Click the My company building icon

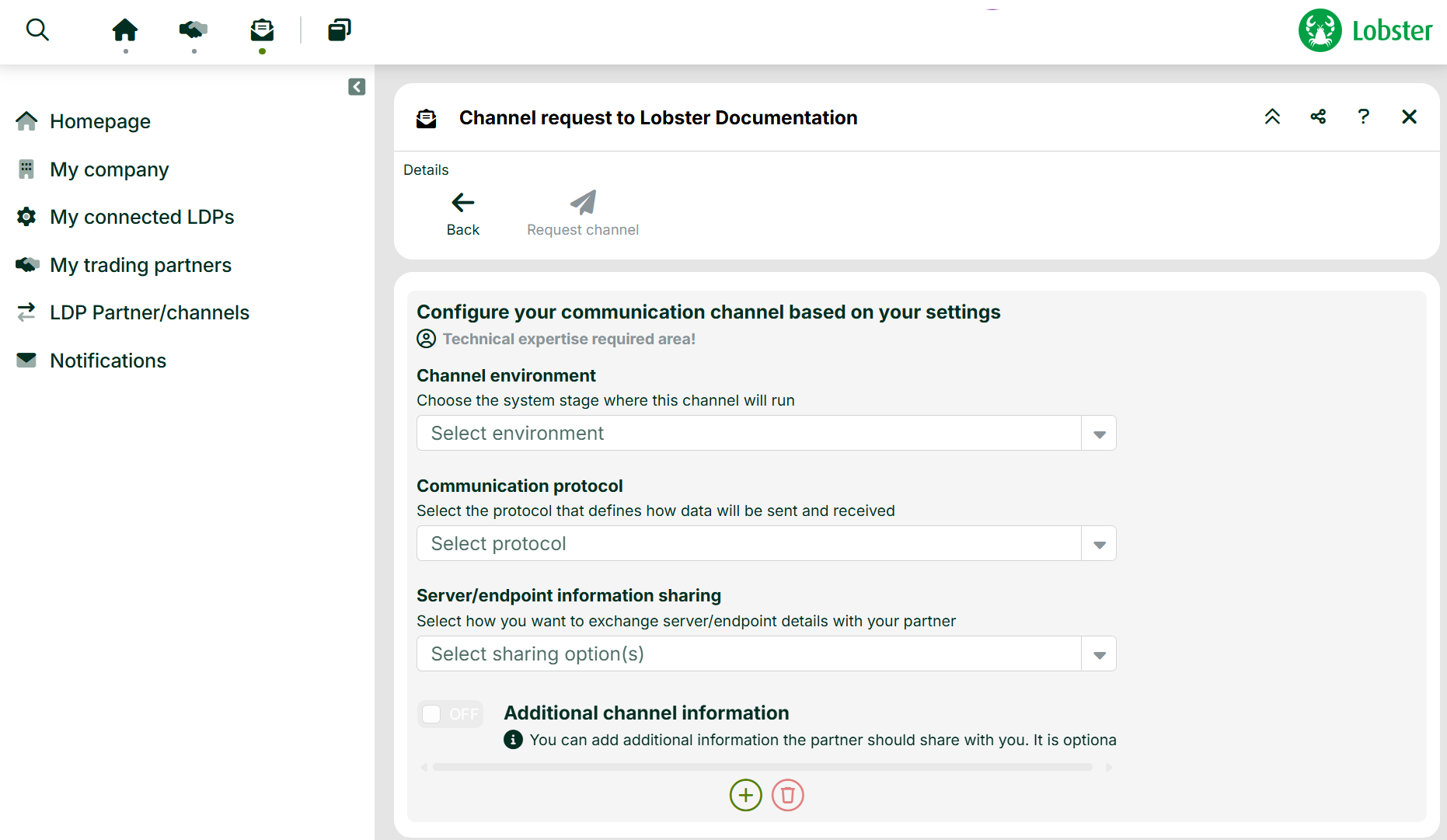26,169
